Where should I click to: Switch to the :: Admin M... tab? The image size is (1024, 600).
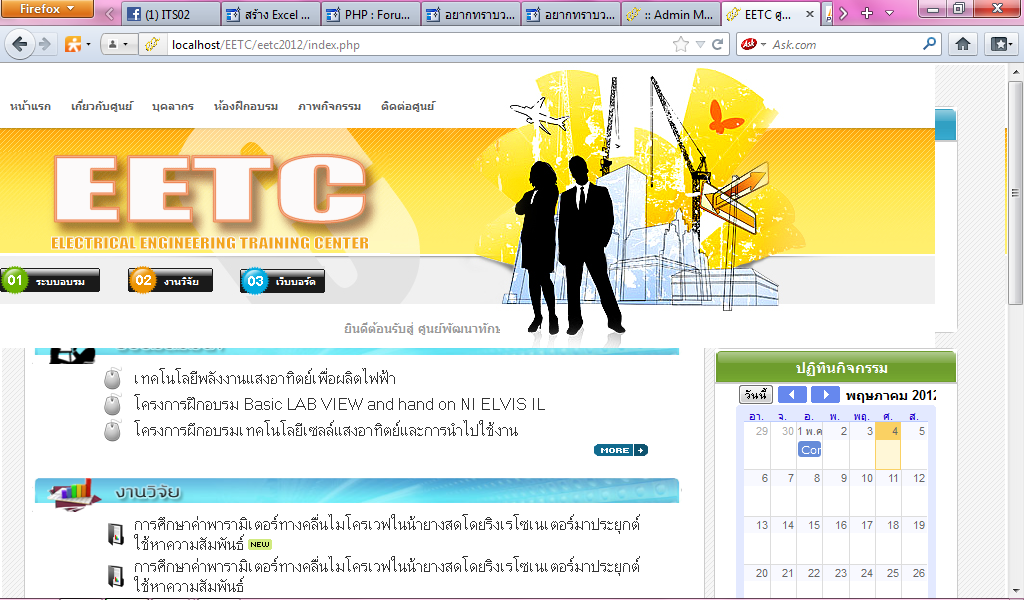coord(670,14)
